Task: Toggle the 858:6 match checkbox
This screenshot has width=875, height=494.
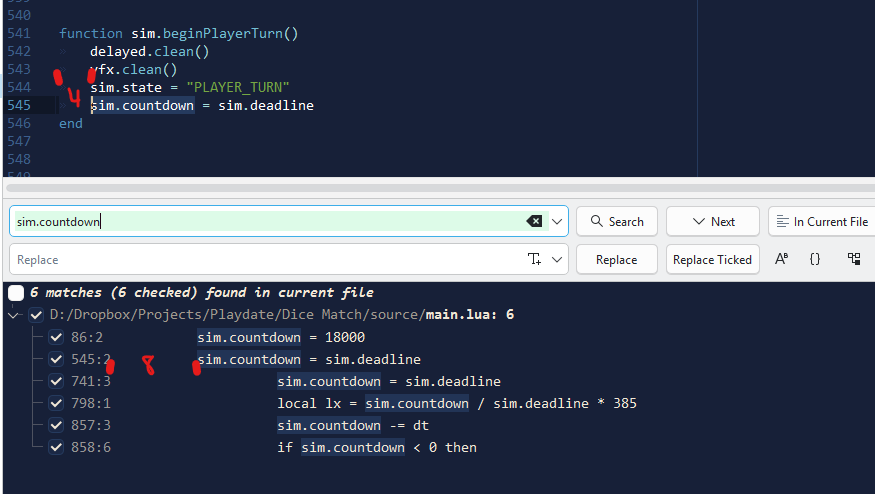Action: pyautogui.click(x=56, y=447)
